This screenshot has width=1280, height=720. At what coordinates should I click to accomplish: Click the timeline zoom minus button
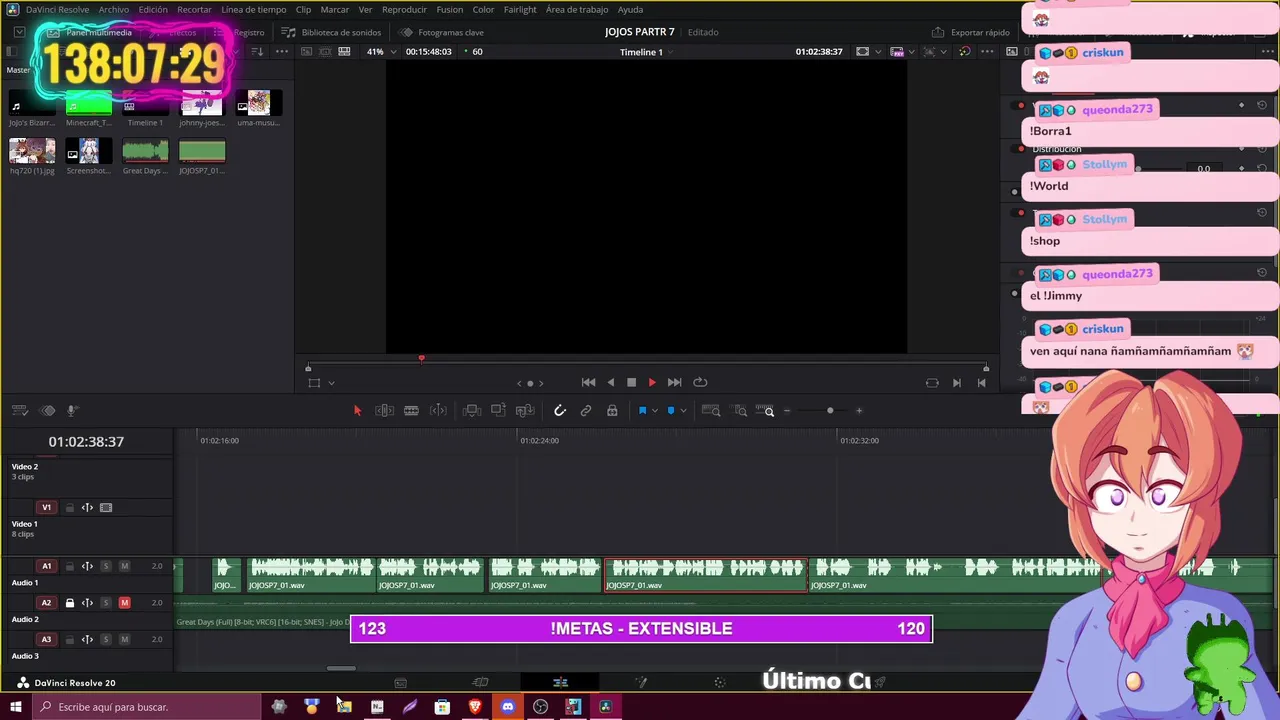pos(787,411)
